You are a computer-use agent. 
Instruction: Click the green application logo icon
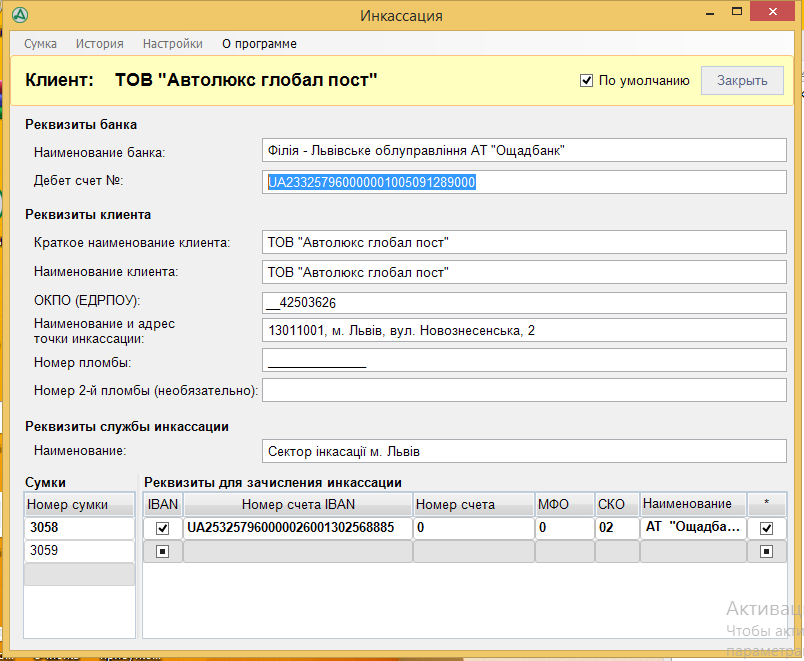pyautogui.click(x=20, y=15)
